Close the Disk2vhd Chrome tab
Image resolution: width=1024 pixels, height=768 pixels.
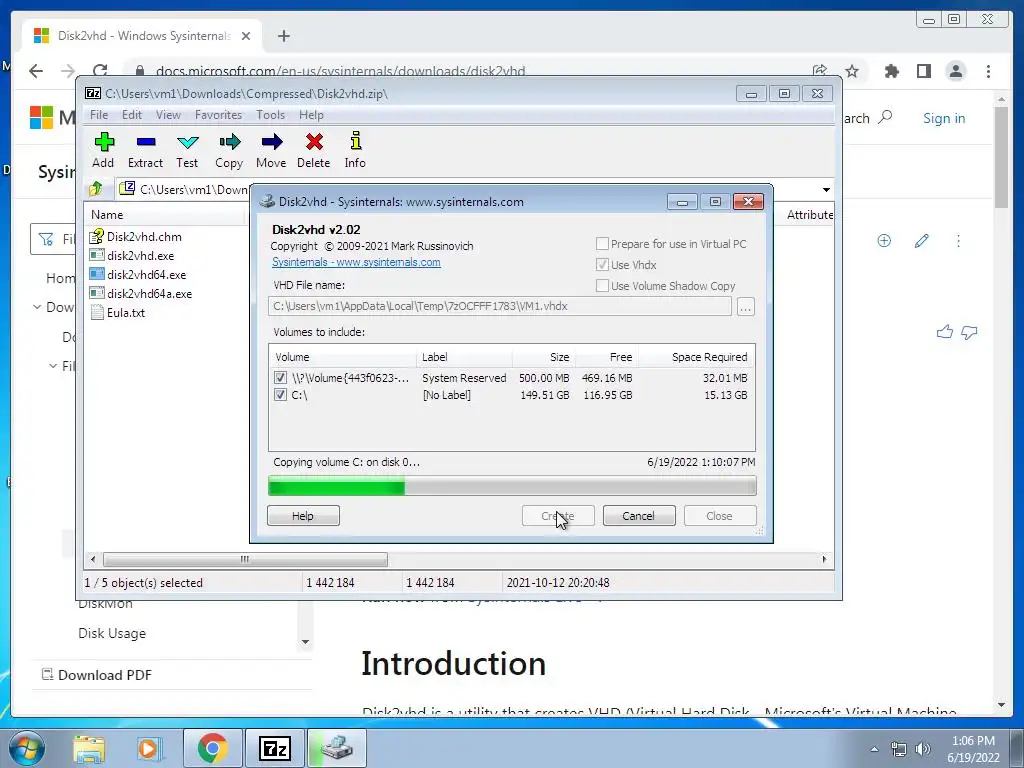tap(246, 36)
